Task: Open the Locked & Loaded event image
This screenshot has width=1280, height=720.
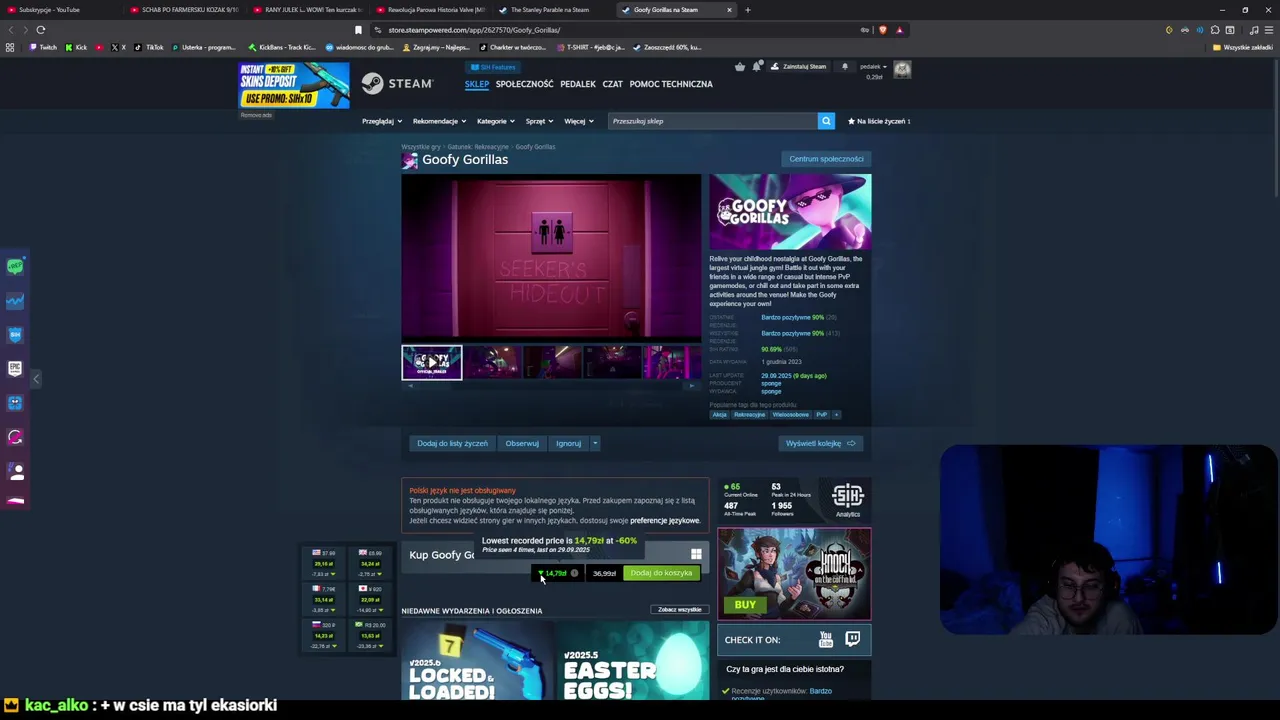Action: [477, 660]
